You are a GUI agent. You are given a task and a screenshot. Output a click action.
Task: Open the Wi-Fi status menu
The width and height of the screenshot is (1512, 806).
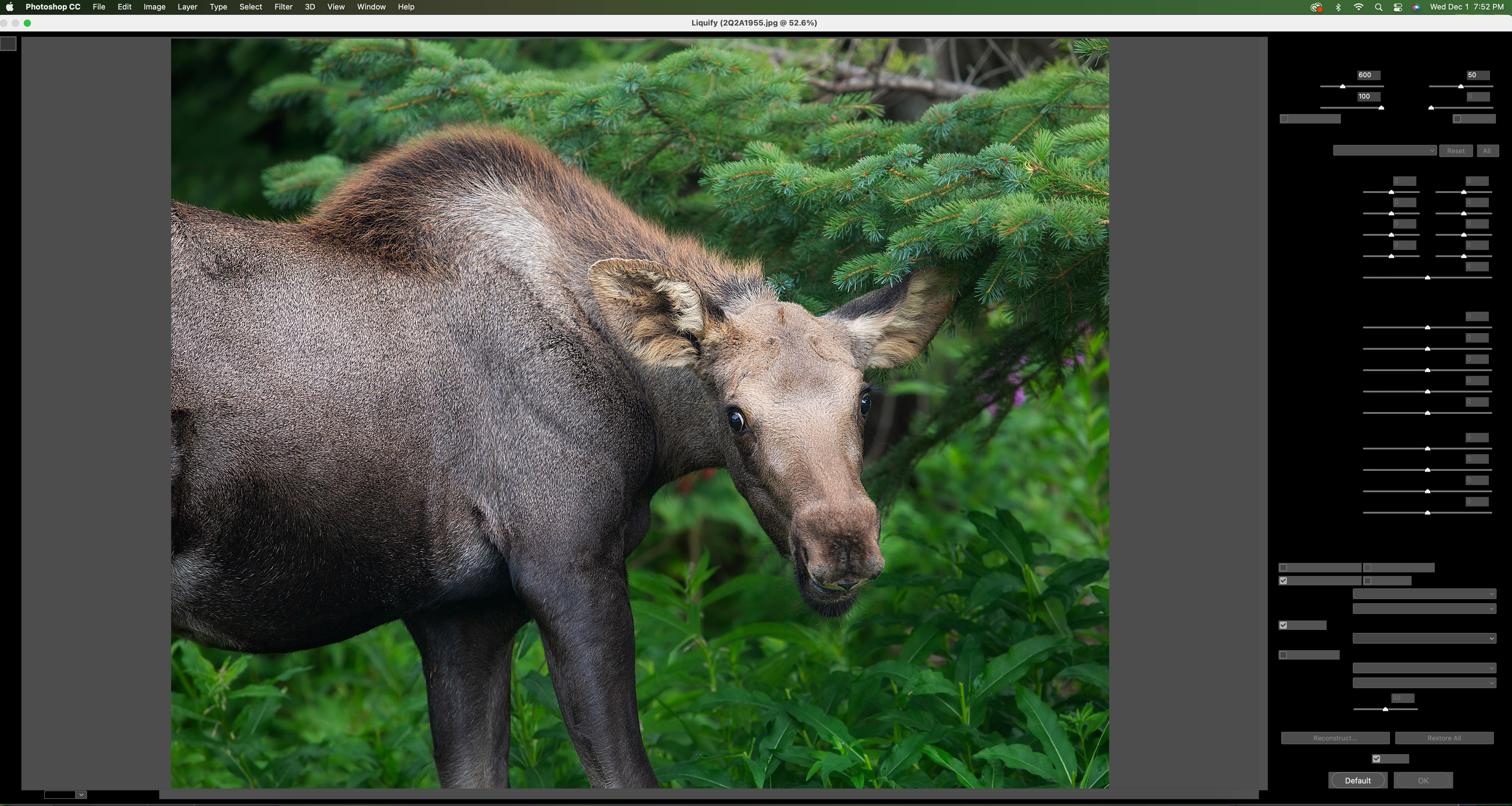coord(1358,7)
